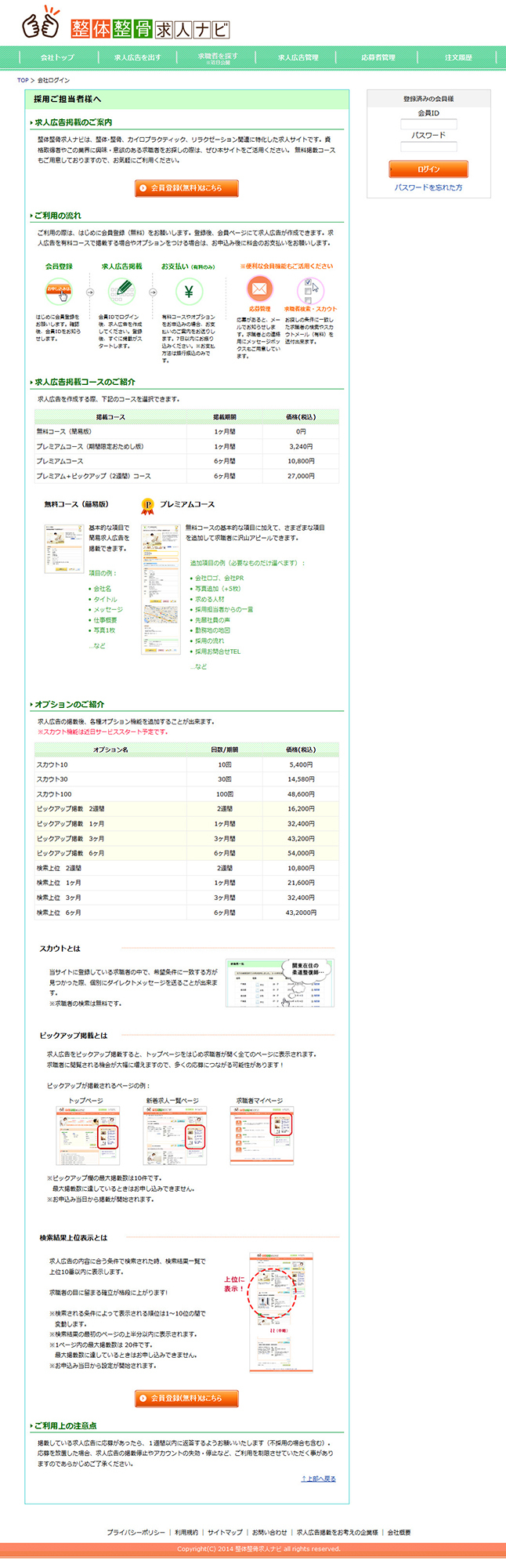Select the スカウト10 option row
The image size is (506, 1568).
click(186, 764)
